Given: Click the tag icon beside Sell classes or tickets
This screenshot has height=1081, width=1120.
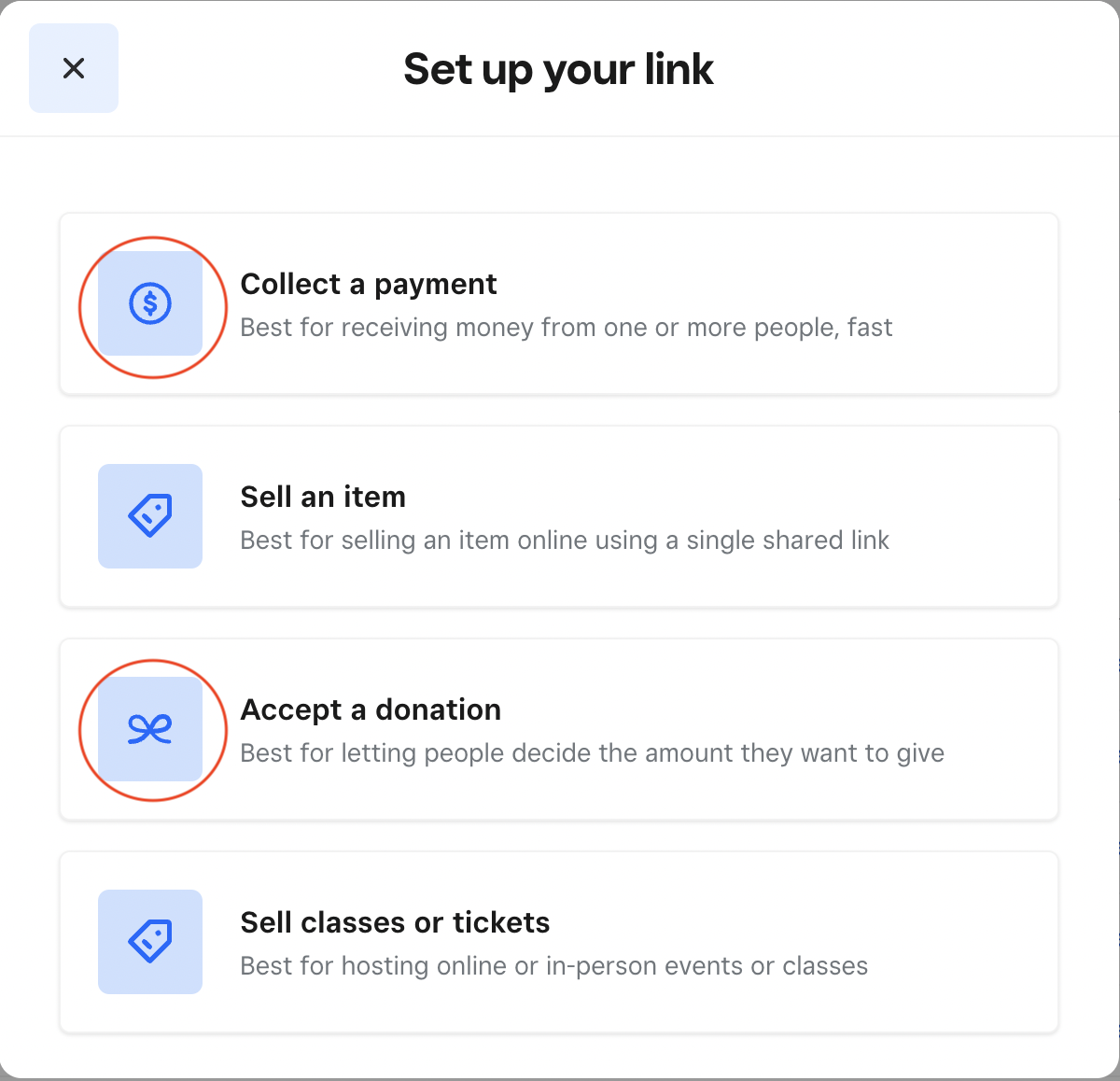Looking at the screenshot, I should click(150, 942).
